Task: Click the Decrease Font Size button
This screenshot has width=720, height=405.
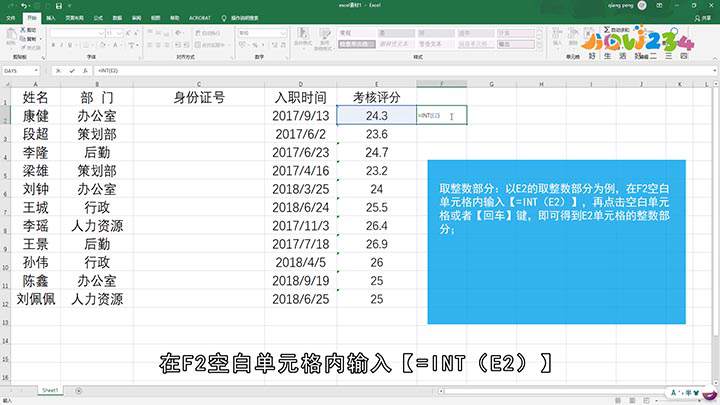Action: point(136,33)
